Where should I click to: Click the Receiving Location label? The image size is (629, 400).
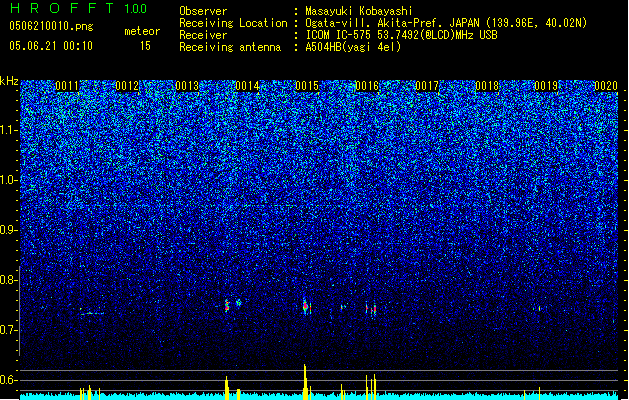233,23
